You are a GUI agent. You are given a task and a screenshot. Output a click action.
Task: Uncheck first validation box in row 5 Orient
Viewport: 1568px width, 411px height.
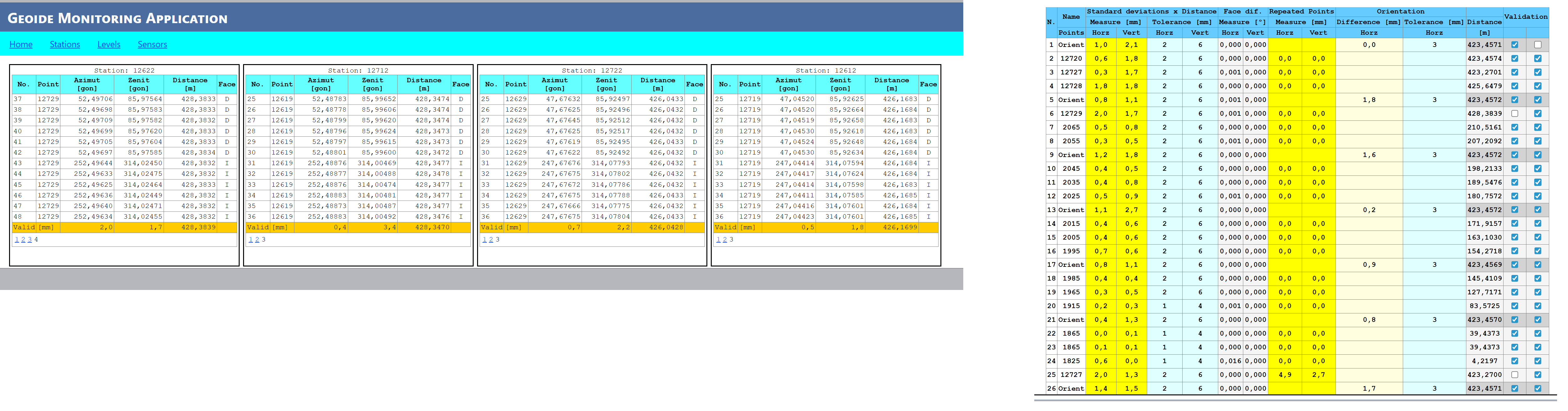(1515, 99)
